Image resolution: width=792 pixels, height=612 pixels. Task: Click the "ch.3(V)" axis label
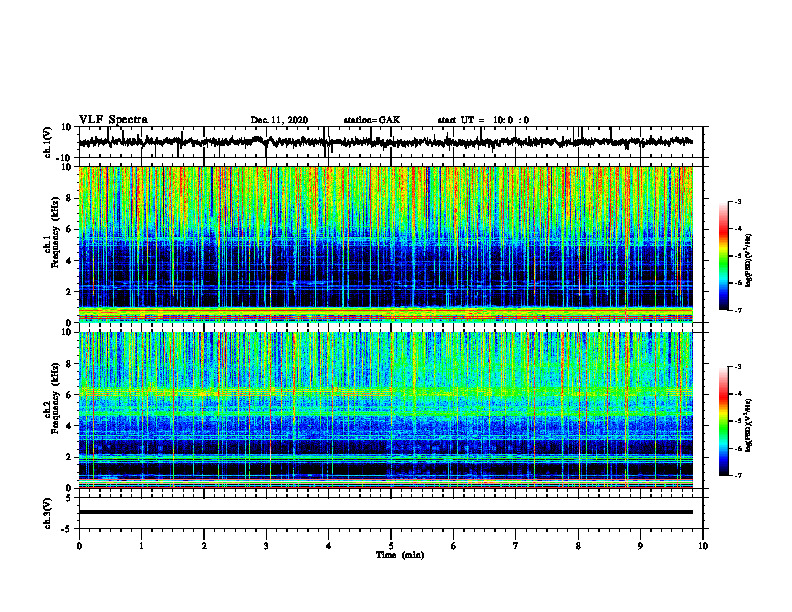[x=48, y=513]
